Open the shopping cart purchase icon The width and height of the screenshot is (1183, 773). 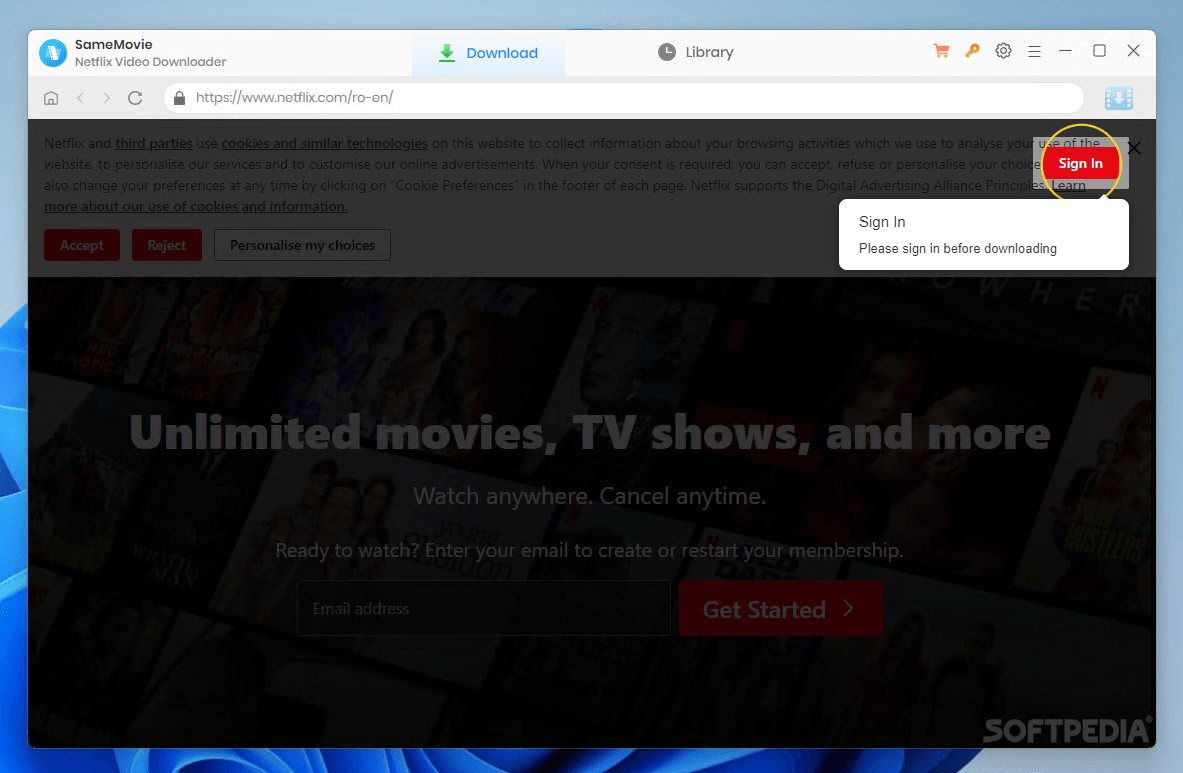[x=941, y=51]
